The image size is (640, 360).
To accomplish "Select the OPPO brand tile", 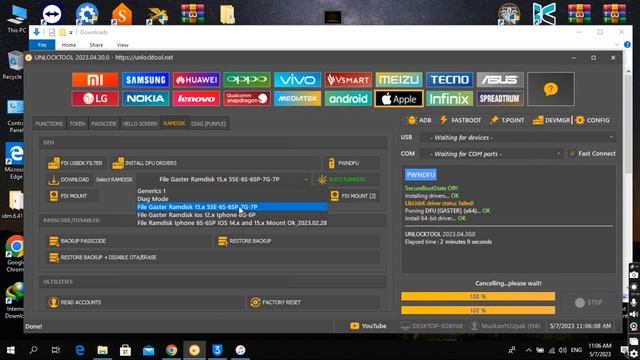I will 247,80.
